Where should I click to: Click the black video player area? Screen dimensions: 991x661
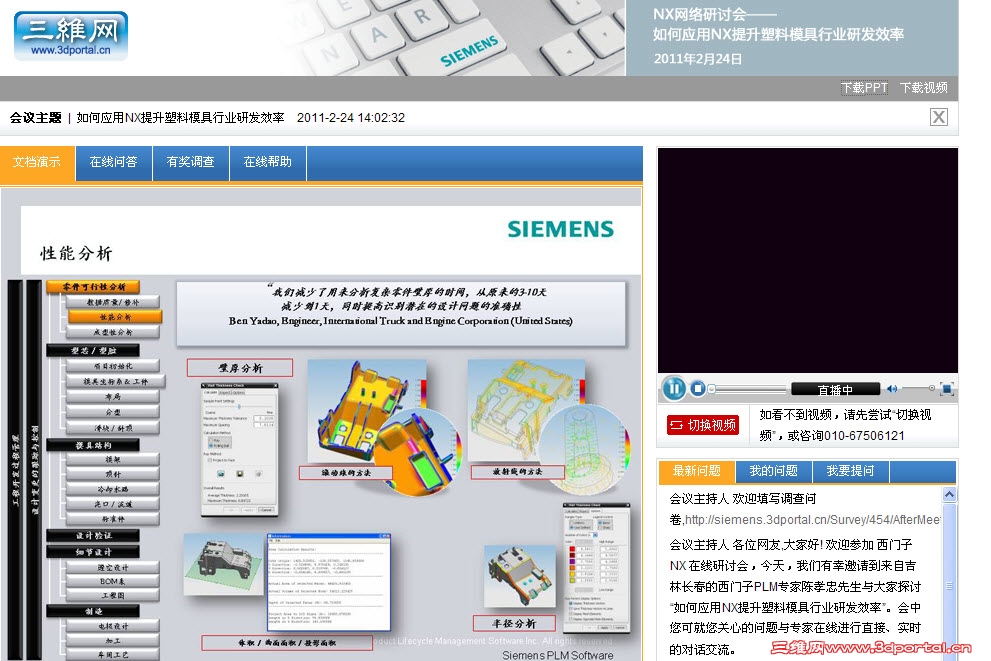click(808, 260)
